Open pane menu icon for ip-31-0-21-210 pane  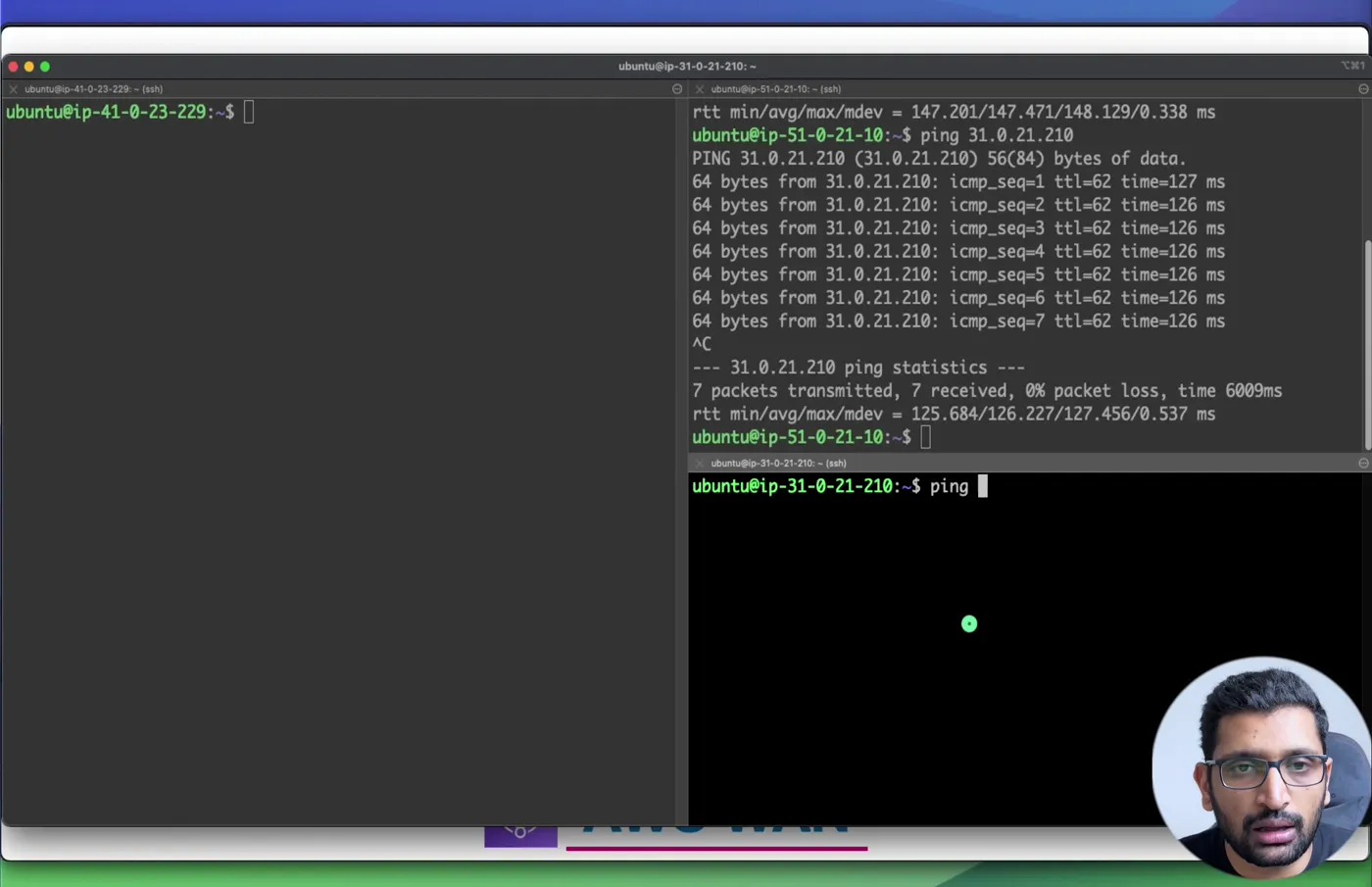pyautogui.click(x=1363, y=464)
